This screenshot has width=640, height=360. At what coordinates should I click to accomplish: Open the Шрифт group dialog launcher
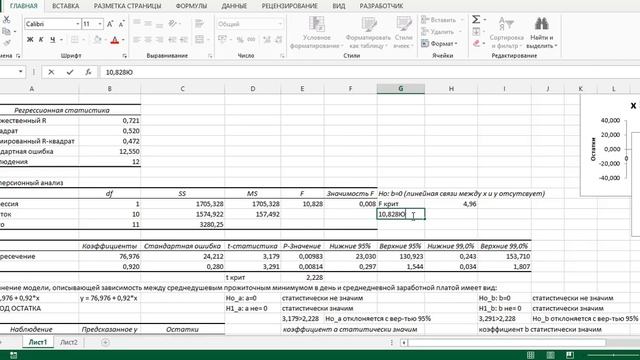point(124,56)
